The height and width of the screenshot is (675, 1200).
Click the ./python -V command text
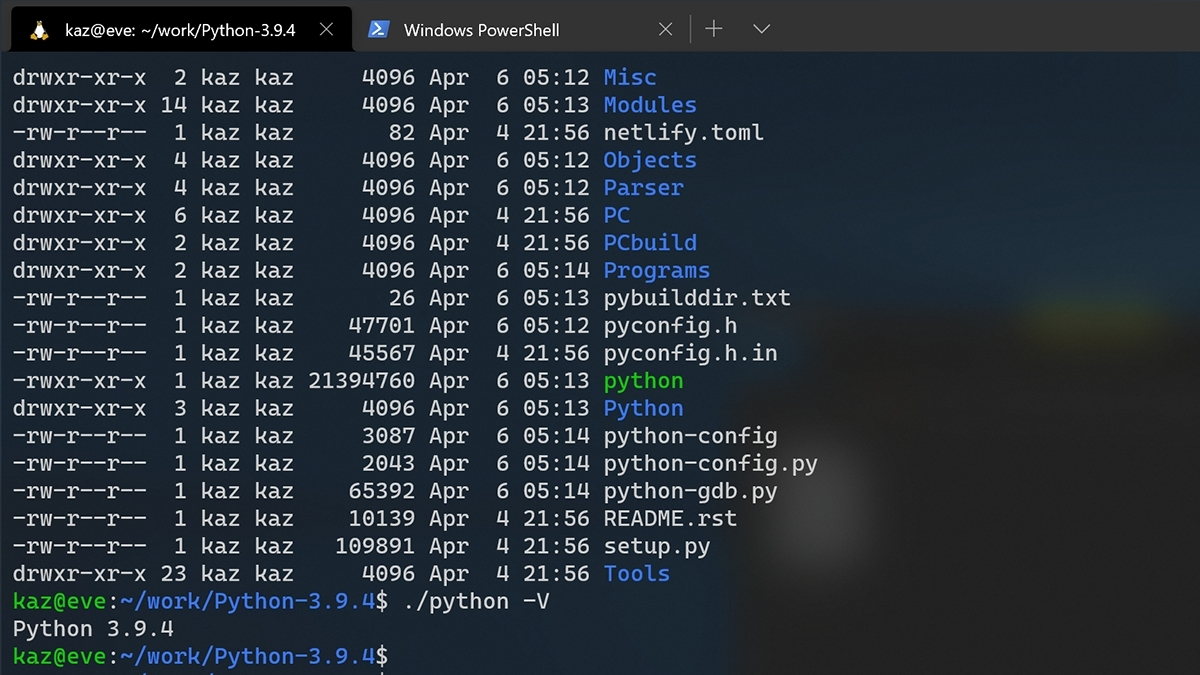(477, 601)
